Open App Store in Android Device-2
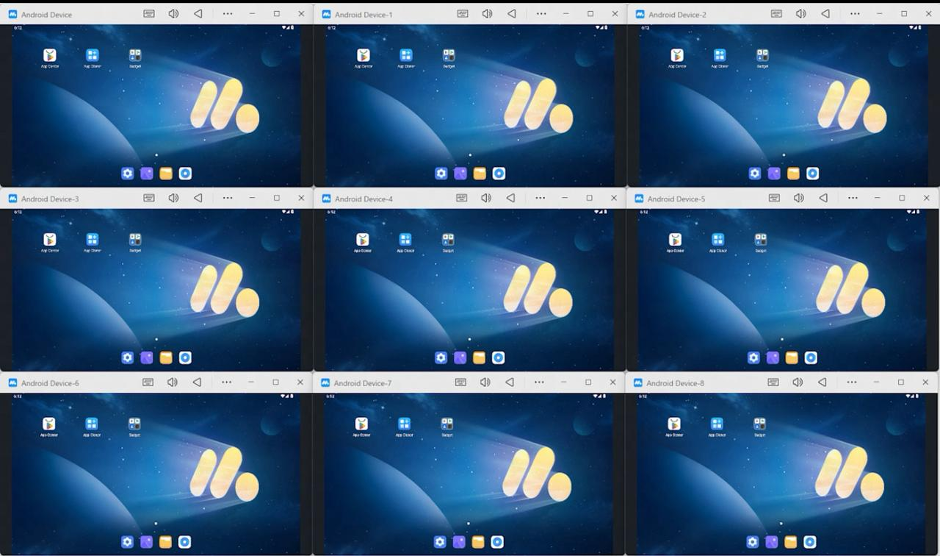The width and height of the screenshot is (941, 556). tap(720, 55)
